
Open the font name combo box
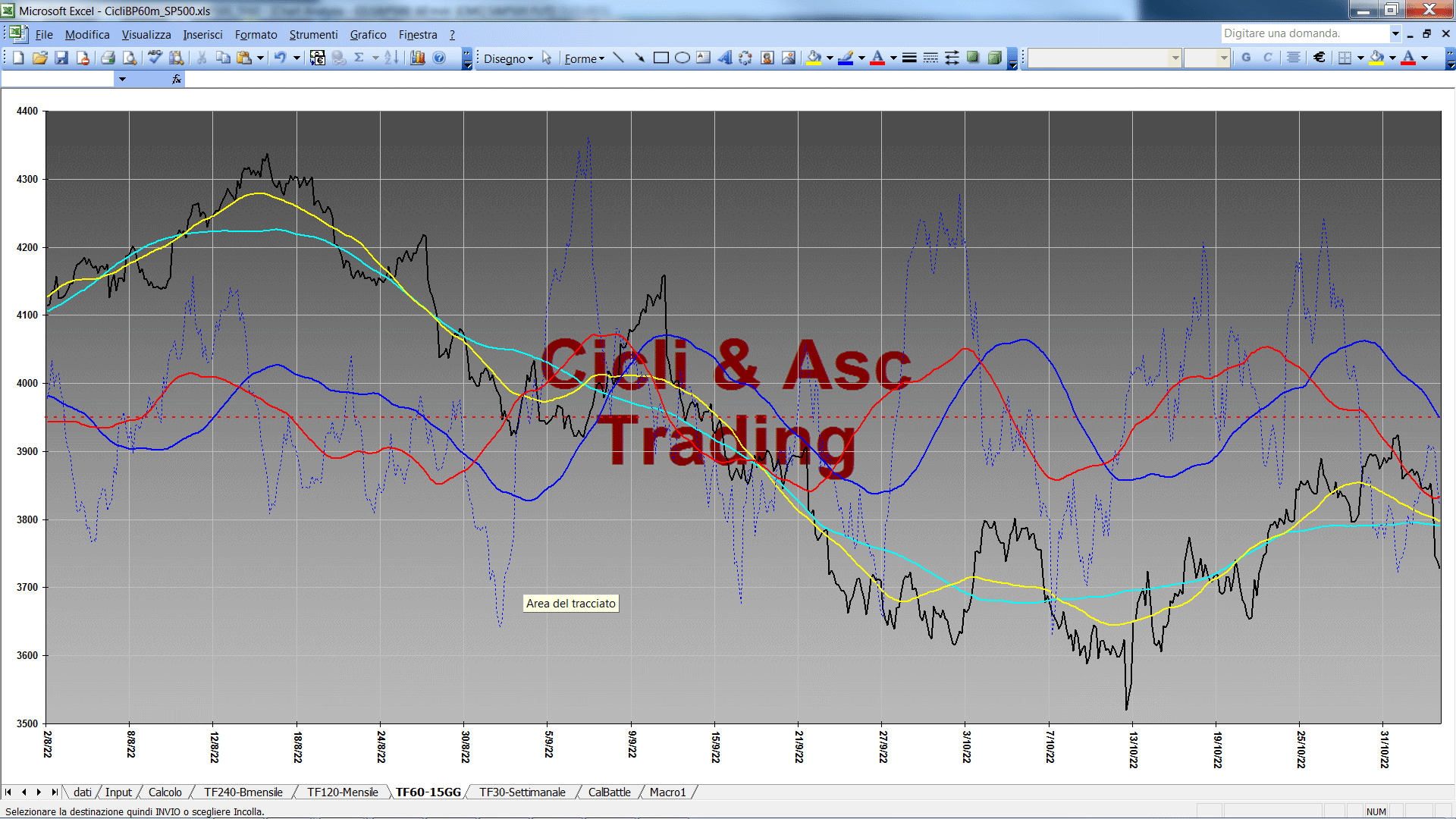[1105, 58]
